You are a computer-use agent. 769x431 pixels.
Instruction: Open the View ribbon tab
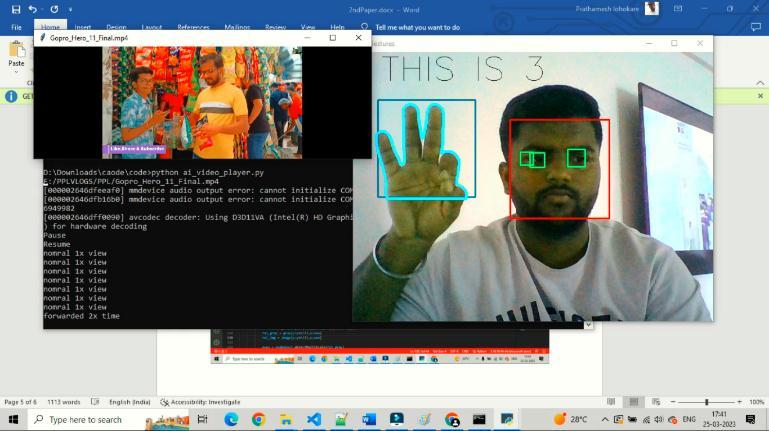(x=308, y=27)
